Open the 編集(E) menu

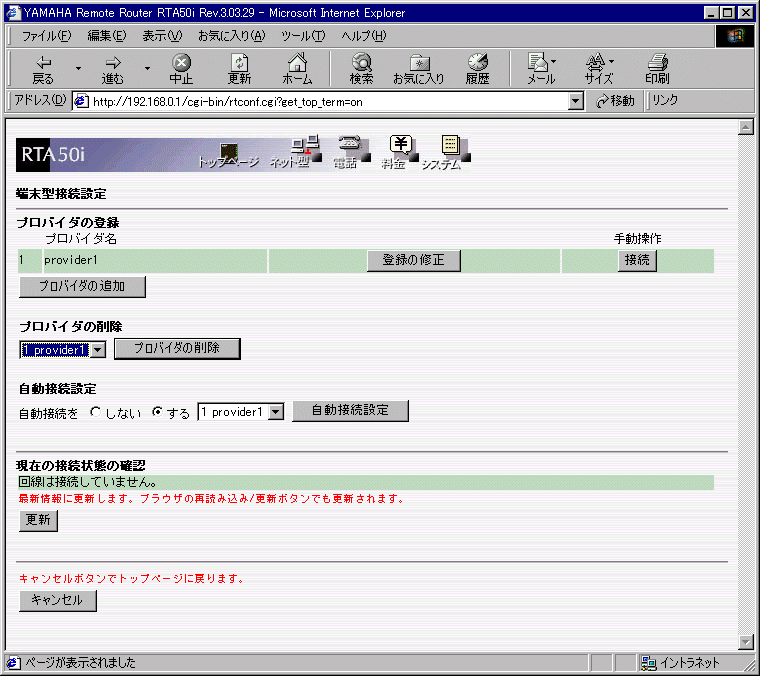pos(107,36)
